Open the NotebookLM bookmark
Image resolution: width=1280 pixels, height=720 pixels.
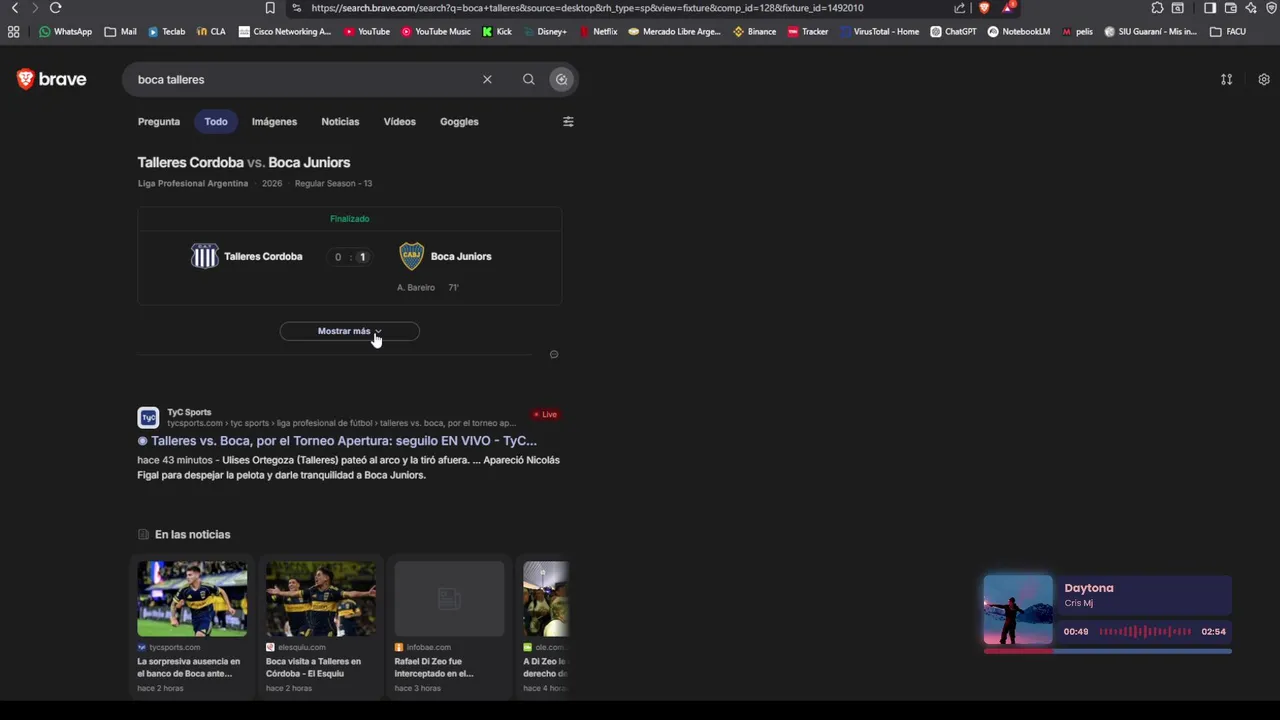tap(1019, 31)
